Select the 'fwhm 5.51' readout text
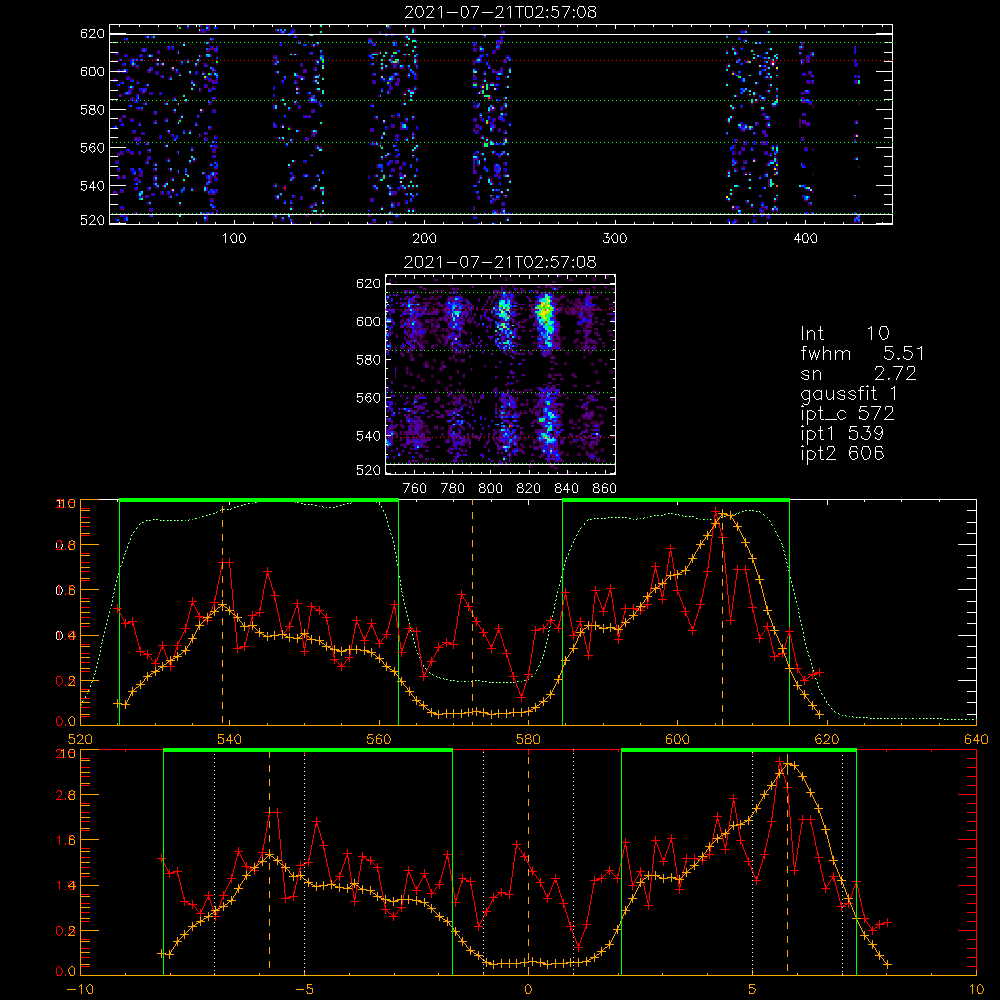 point(862,353)
